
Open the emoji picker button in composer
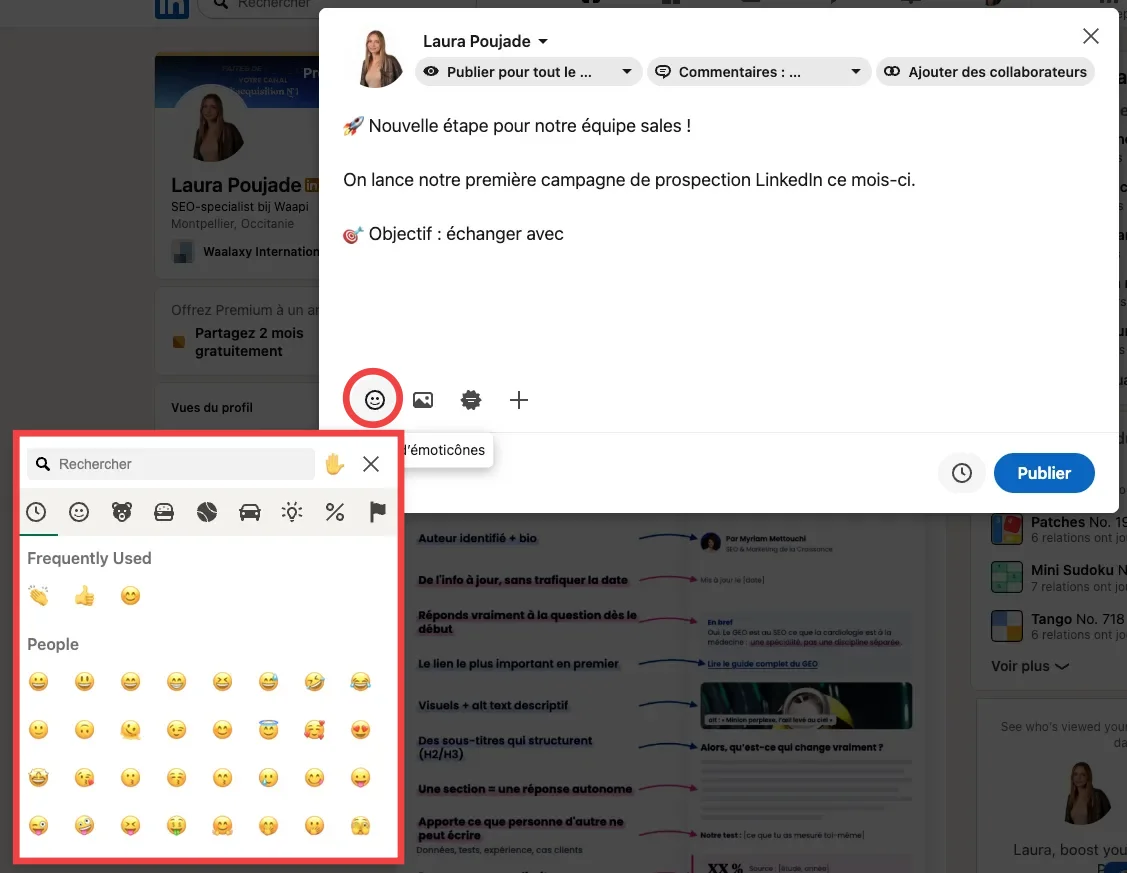click(374, 399)
